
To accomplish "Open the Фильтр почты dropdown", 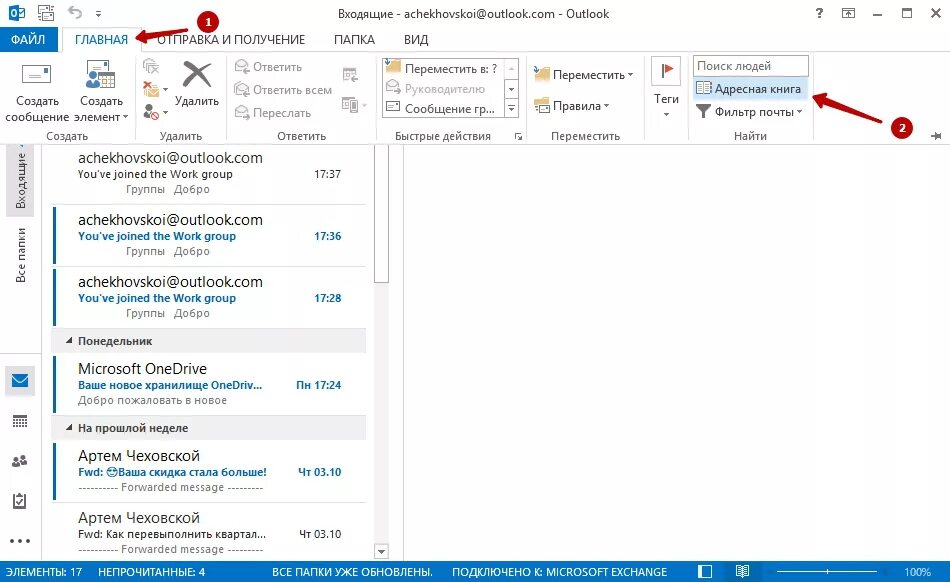I will click(749, 111).
